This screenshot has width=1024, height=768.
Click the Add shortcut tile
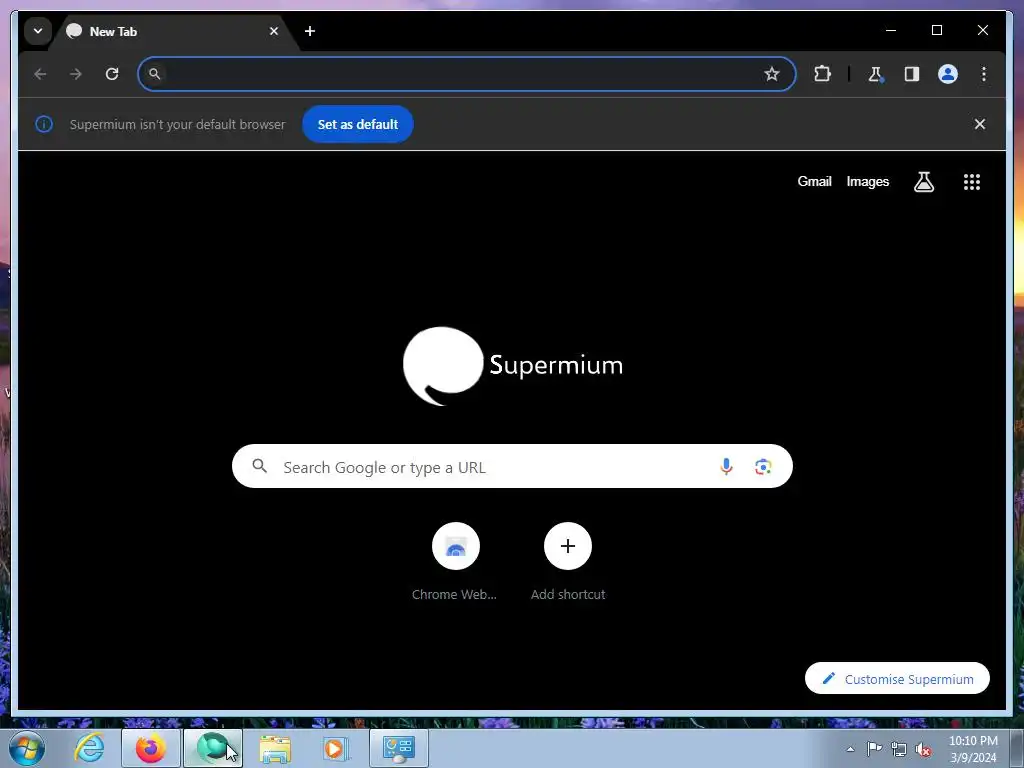[568, 562]
